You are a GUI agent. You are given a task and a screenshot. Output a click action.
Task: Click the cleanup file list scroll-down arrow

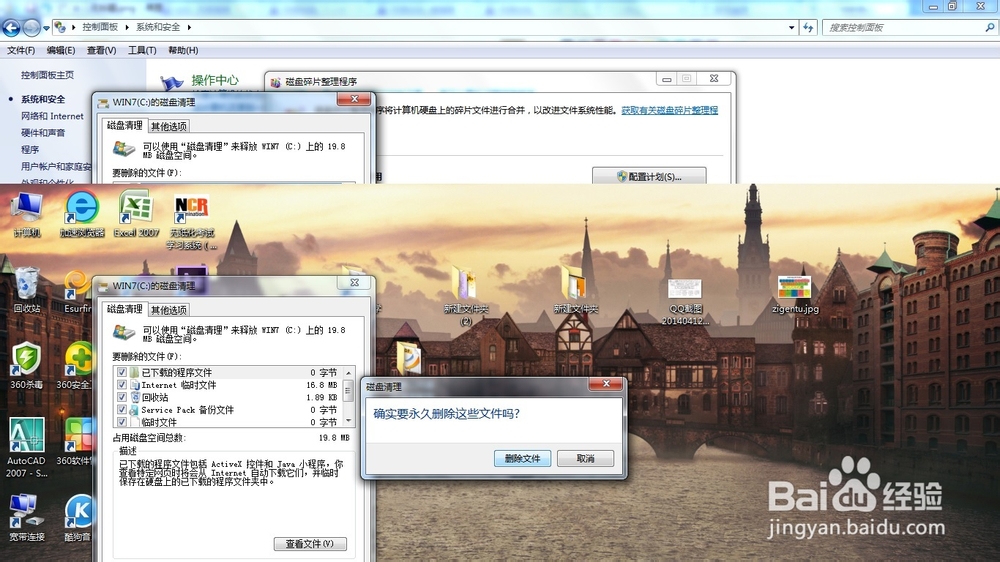click(348, 421)
